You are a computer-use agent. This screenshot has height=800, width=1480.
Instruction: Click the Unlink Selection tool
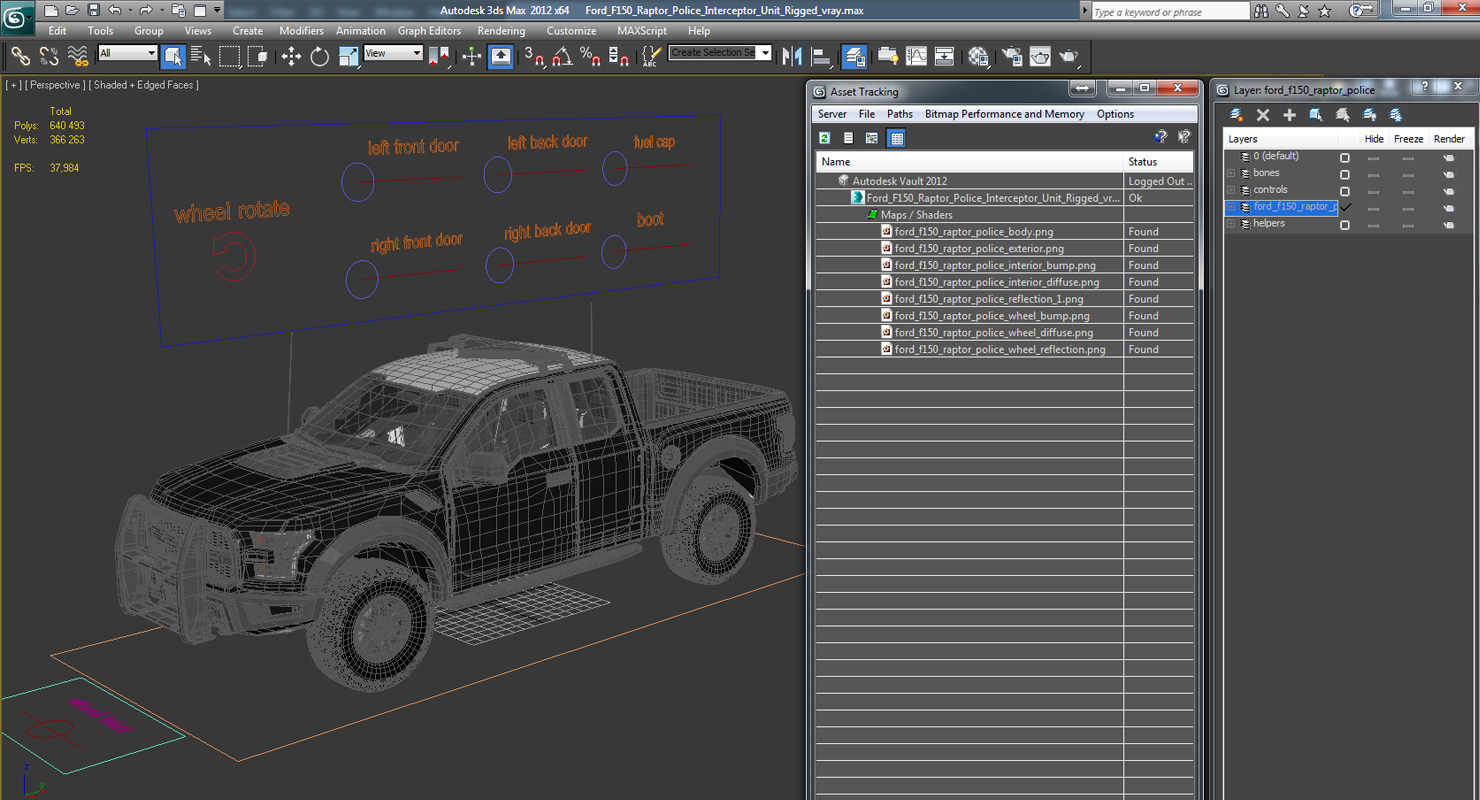[x=48, y=56]
